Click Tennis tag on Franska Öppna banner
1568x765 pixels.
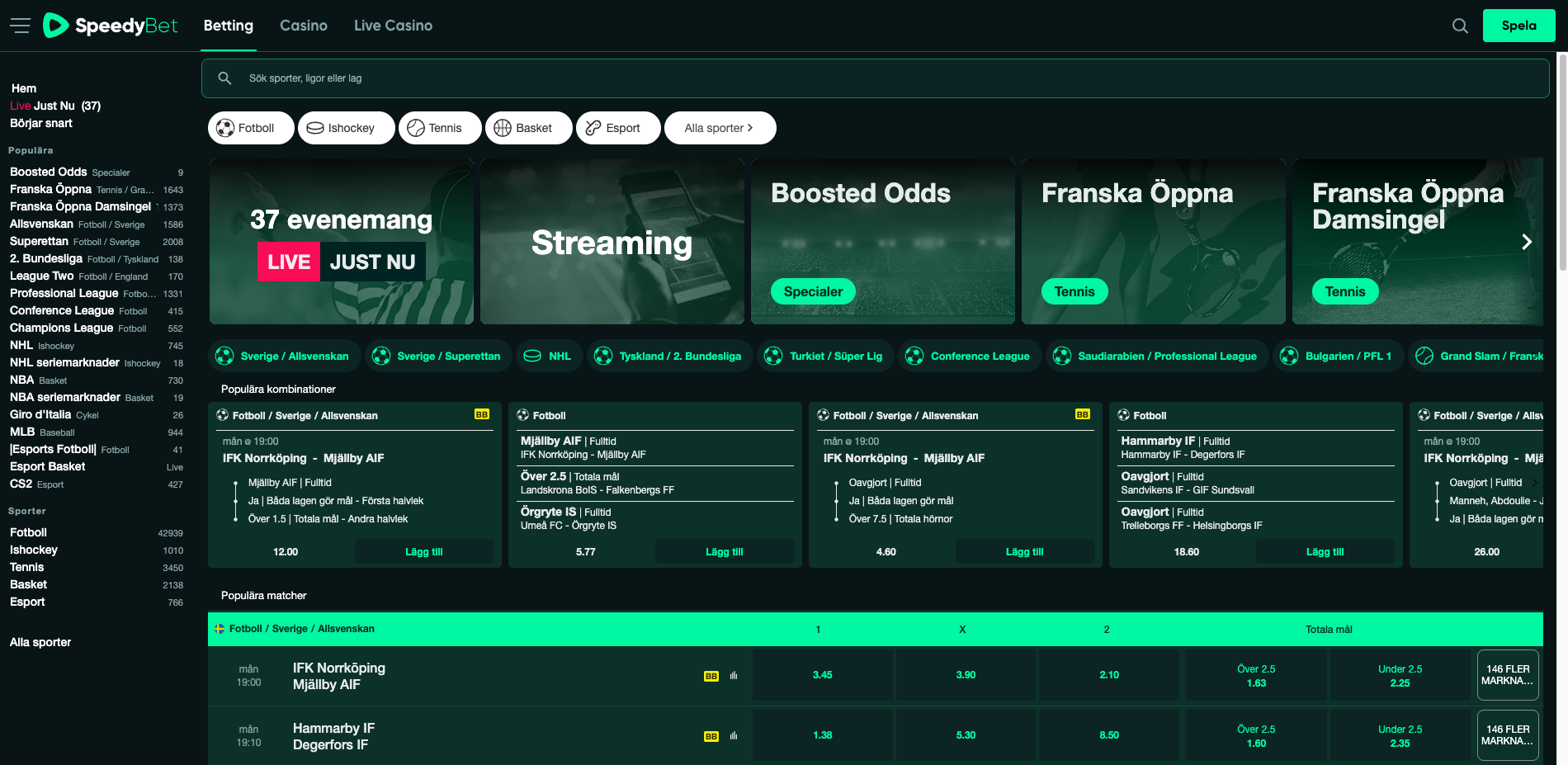[1074, 291]
